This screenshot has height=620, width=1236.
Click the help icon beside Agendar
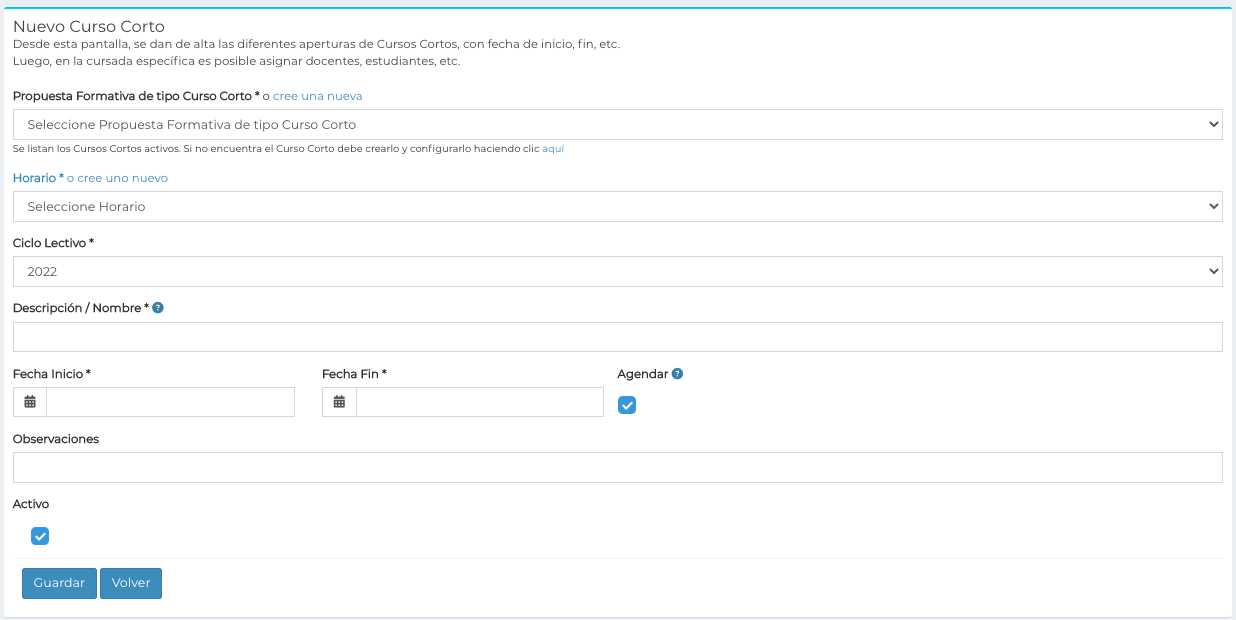(677, 374)
